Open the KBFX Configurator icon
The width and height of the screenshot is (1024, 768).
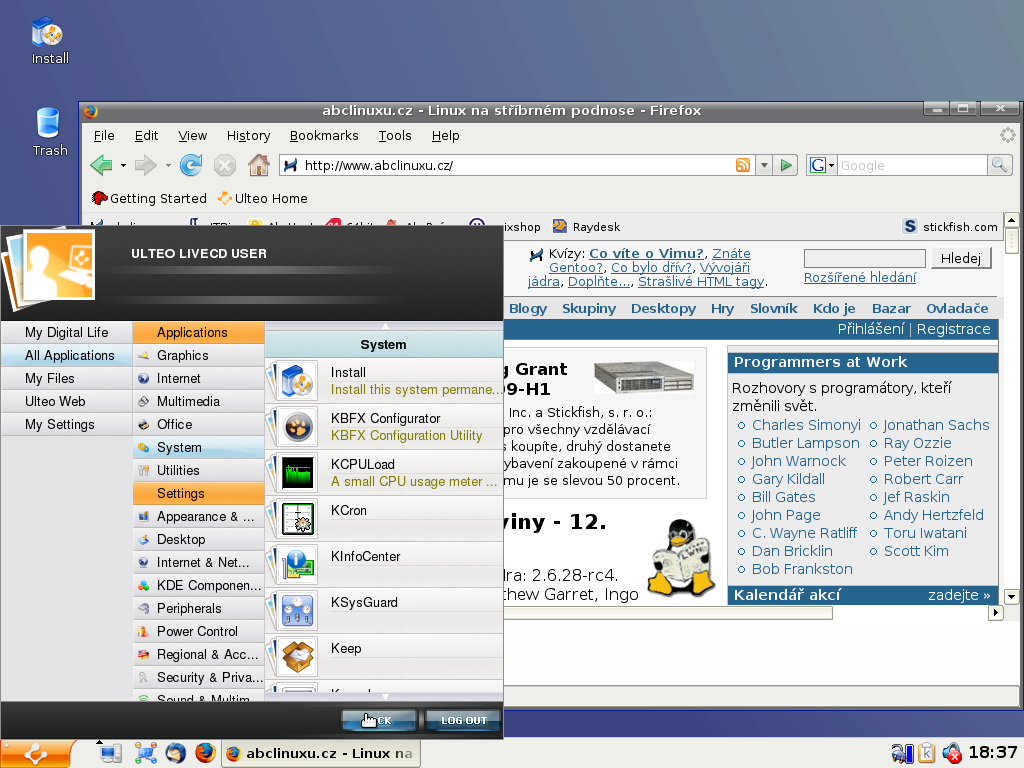point(298,427)
